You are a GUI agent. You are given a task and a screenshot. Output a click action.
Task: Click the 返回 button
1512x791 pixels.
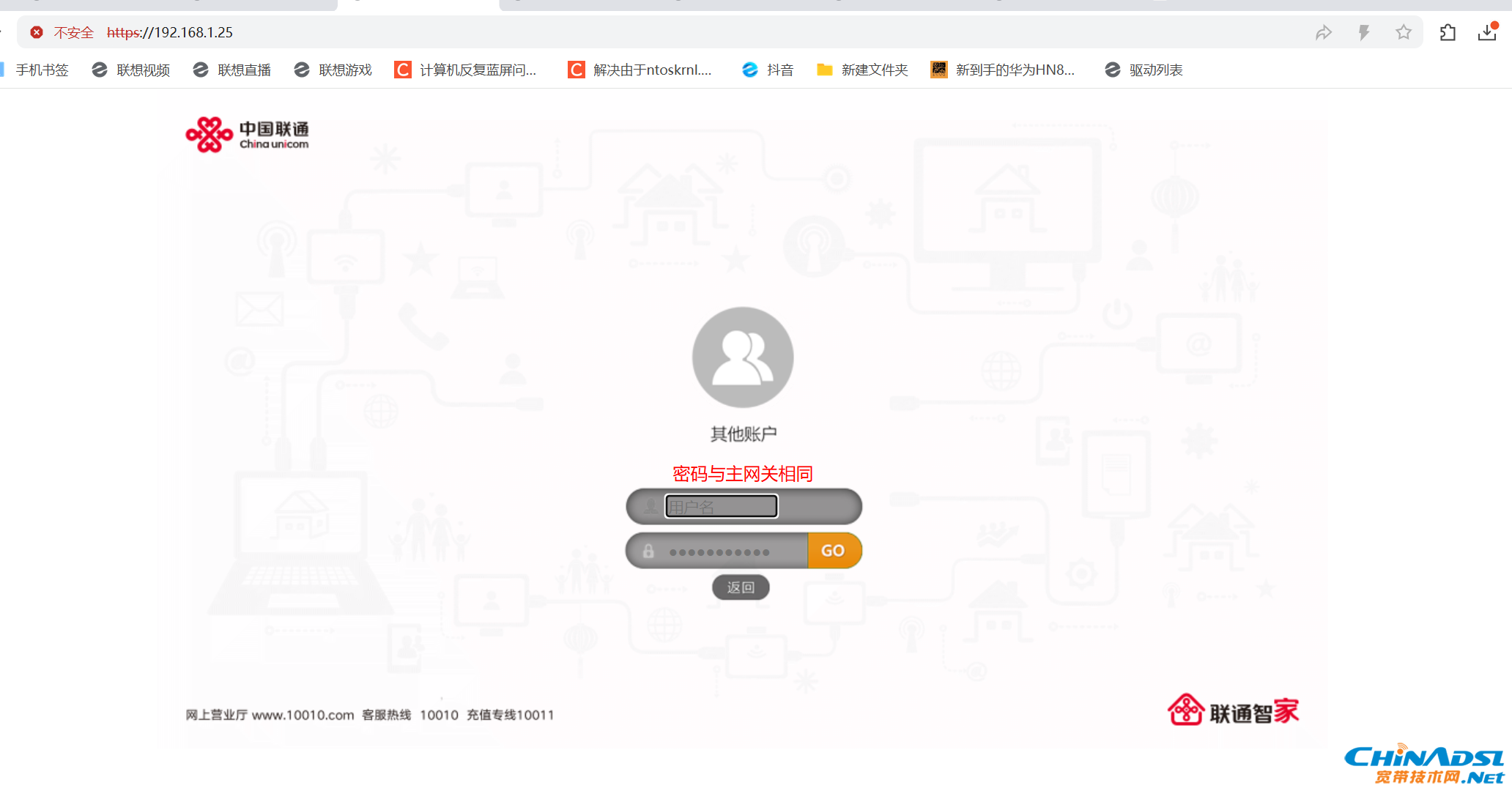pyautogui.click(x=741, y=587)
